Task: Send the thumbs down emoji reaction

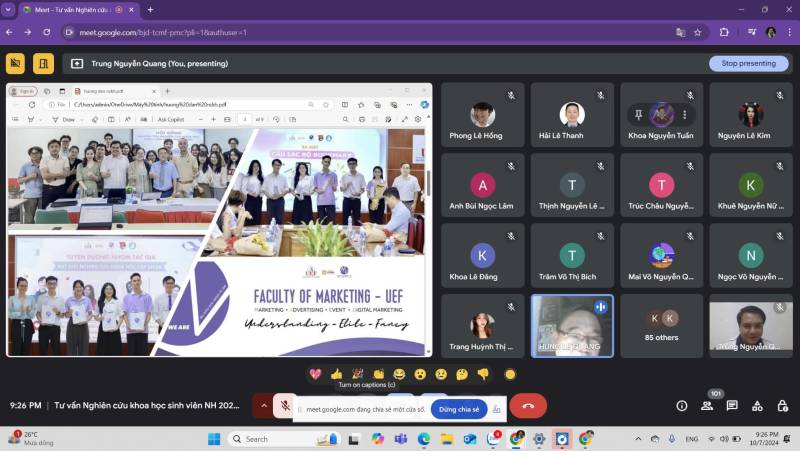Action: pyautogui.click(x=483, y=374)
